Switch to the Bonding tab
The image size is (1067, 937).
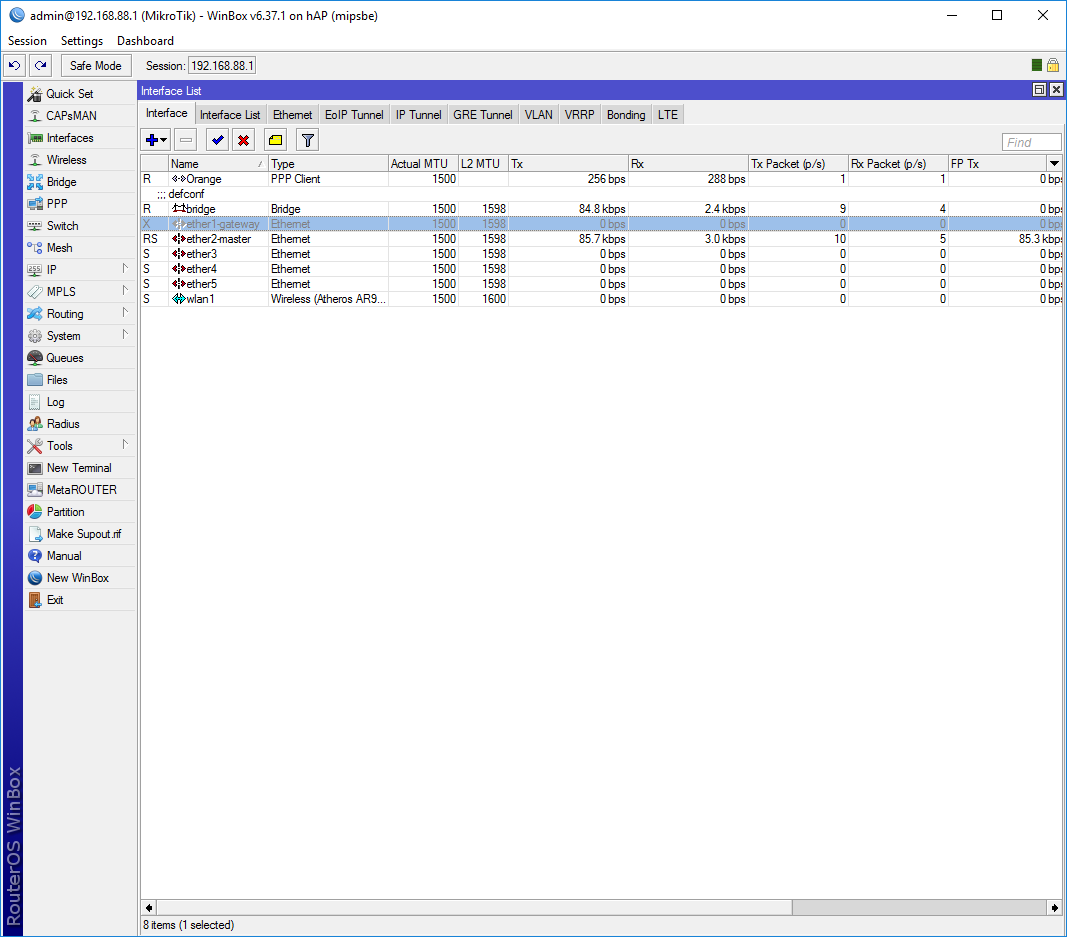tap(626, 115)
